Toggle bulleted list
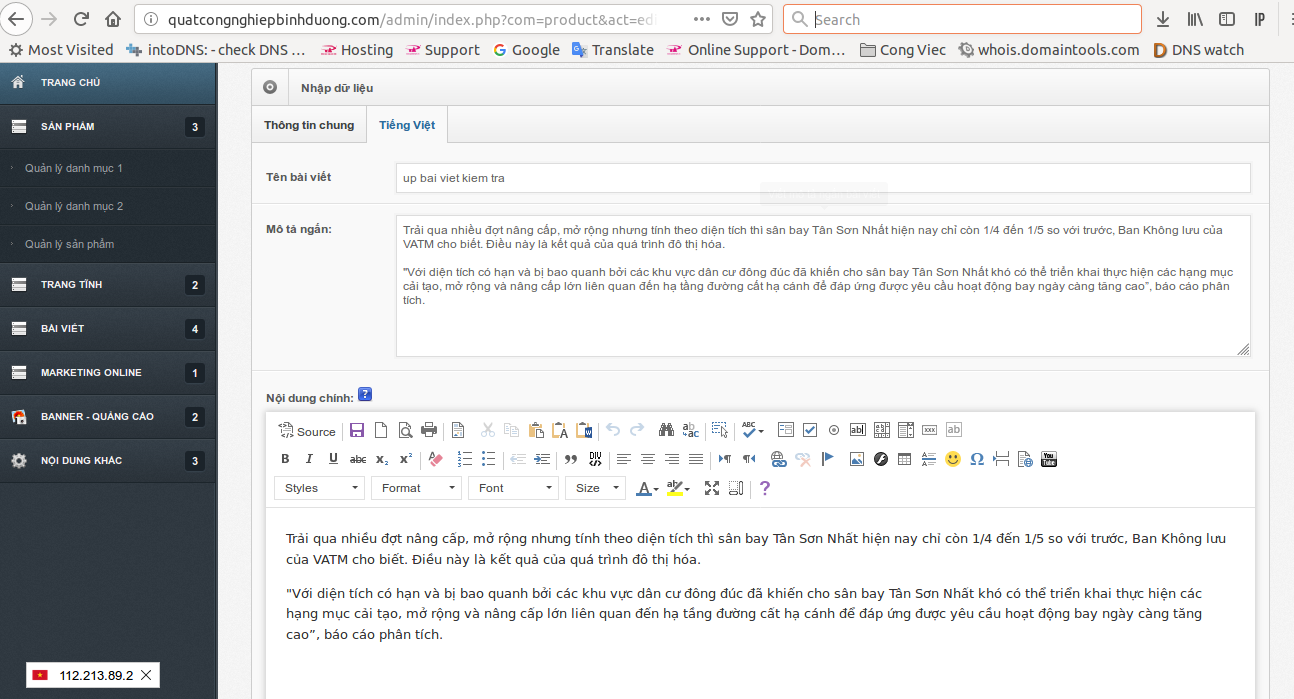The image size is (1294, 699). (488, 459)
